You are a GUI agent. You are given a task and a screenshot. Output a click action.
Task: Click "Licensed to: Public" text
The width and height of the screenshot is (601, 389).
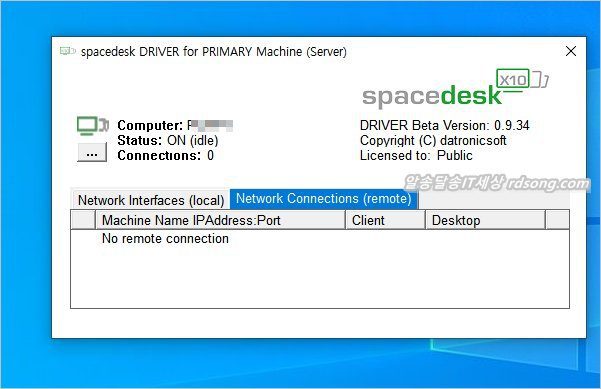click(x=416, y=156)
